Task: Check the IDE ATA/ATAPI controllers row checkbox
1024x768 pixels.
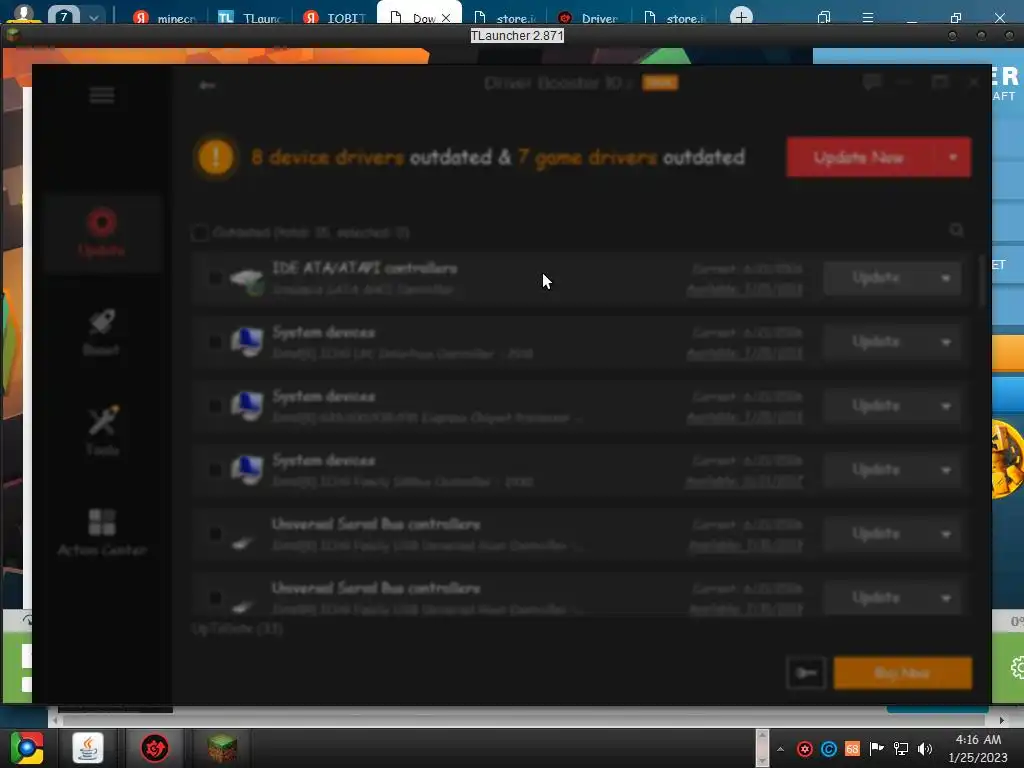Action: click(215, 278)
